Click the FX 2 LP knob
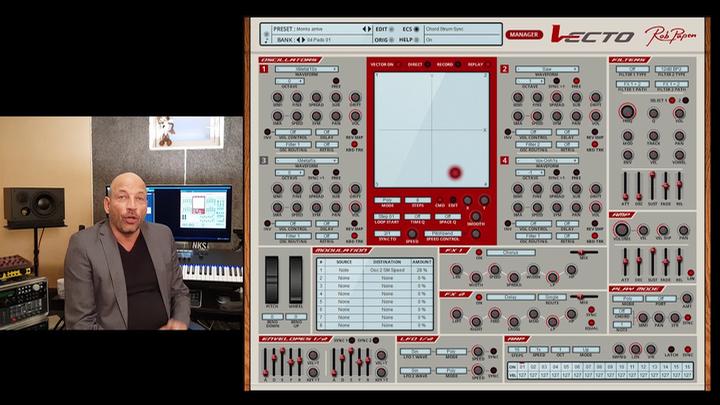Image resolution: width=720 pixels, height=405 pixels. coord(552,321)
